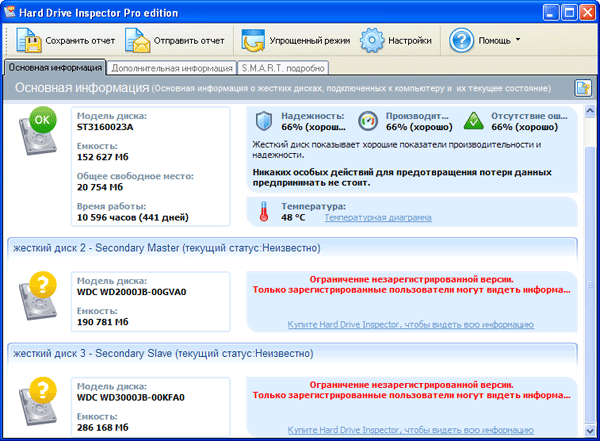Click free space value 20 754 Мб
The width and height of the screenshot is (600, 441).
click(x=100, y=187)
